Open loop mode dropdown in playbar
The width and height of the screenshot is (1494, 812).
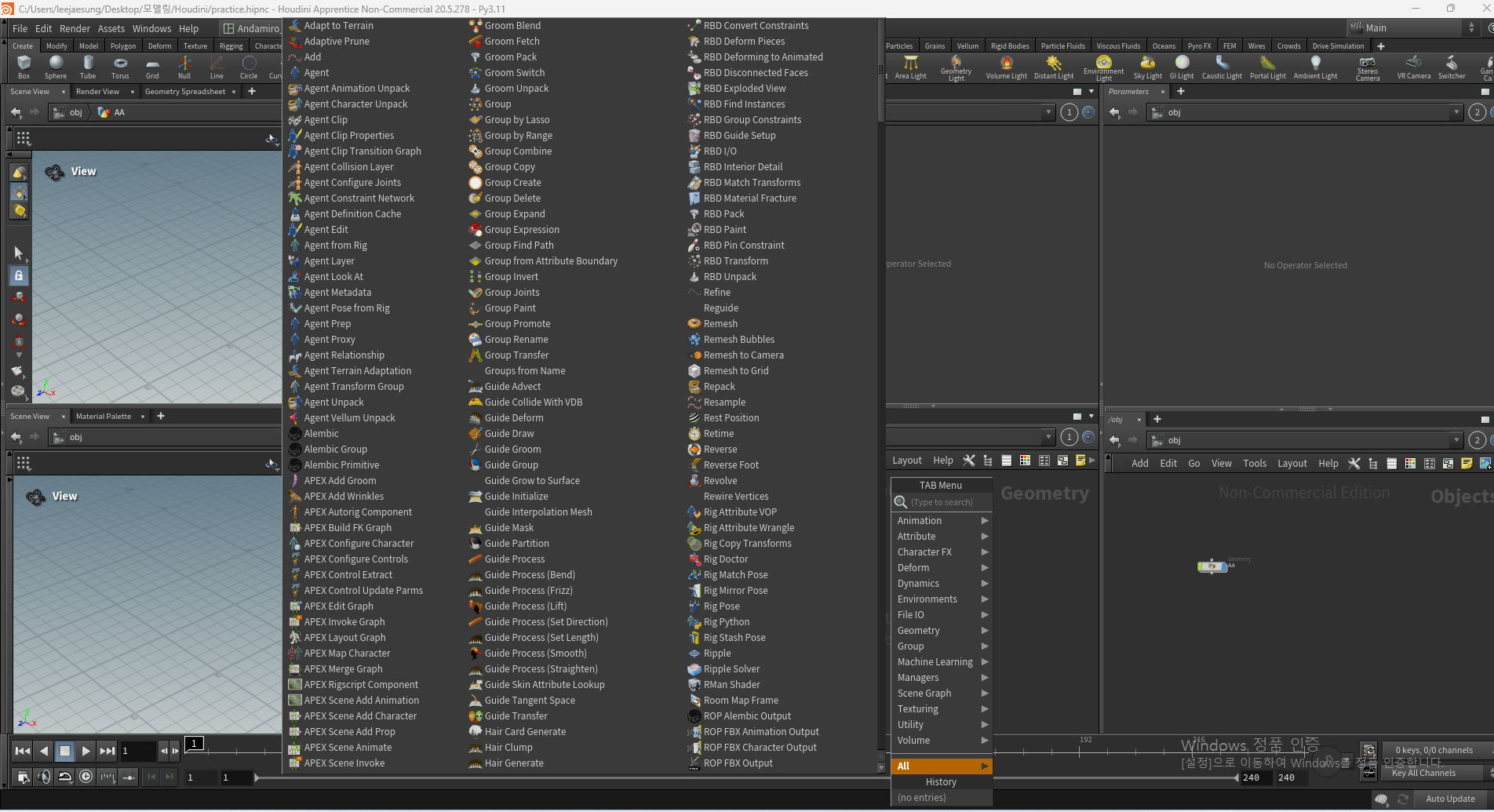pyautogui.click(x=65, y=777)
